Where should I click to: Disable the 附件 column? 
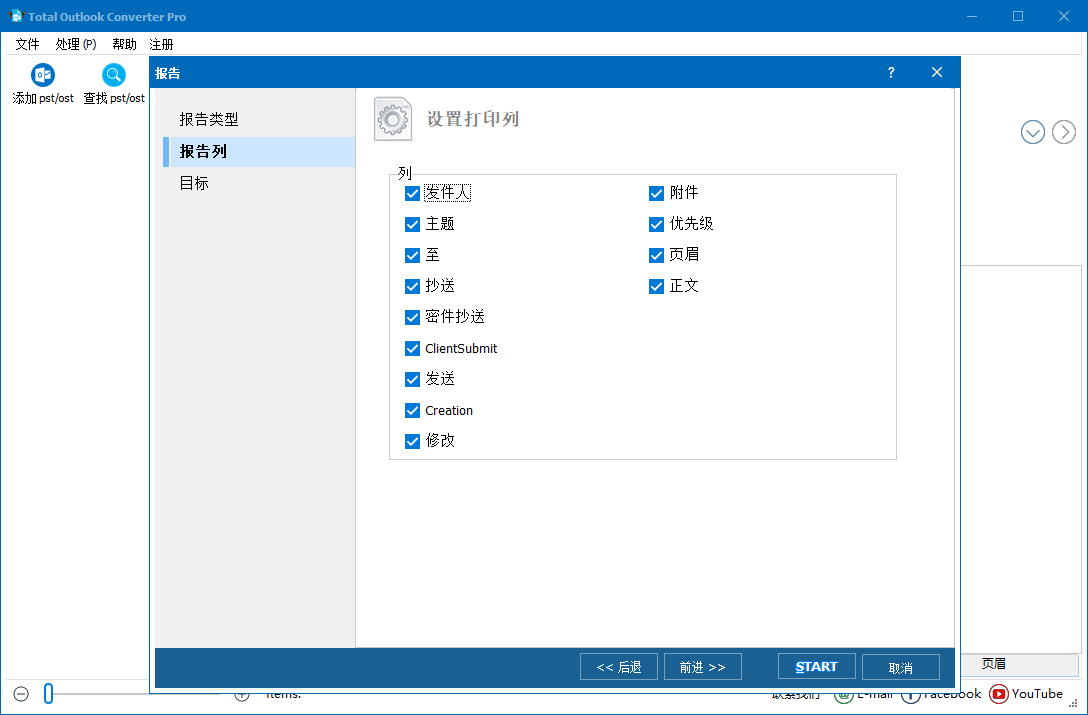pyautogui.click(x=656, y=193)
